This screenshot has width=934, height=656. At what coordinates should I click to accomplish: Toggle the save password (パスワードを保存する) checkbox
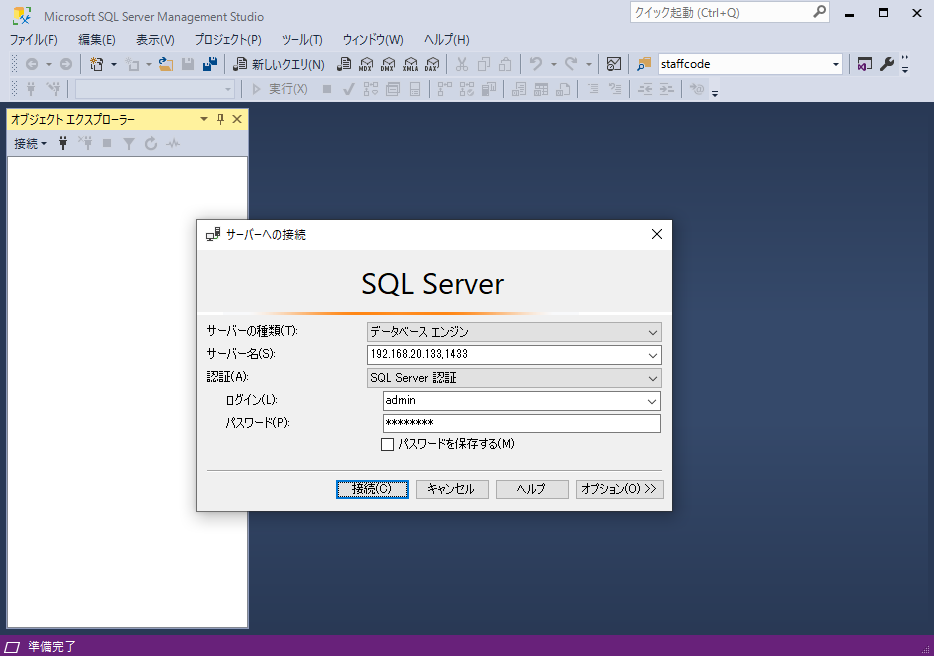(x=387, y=444)
